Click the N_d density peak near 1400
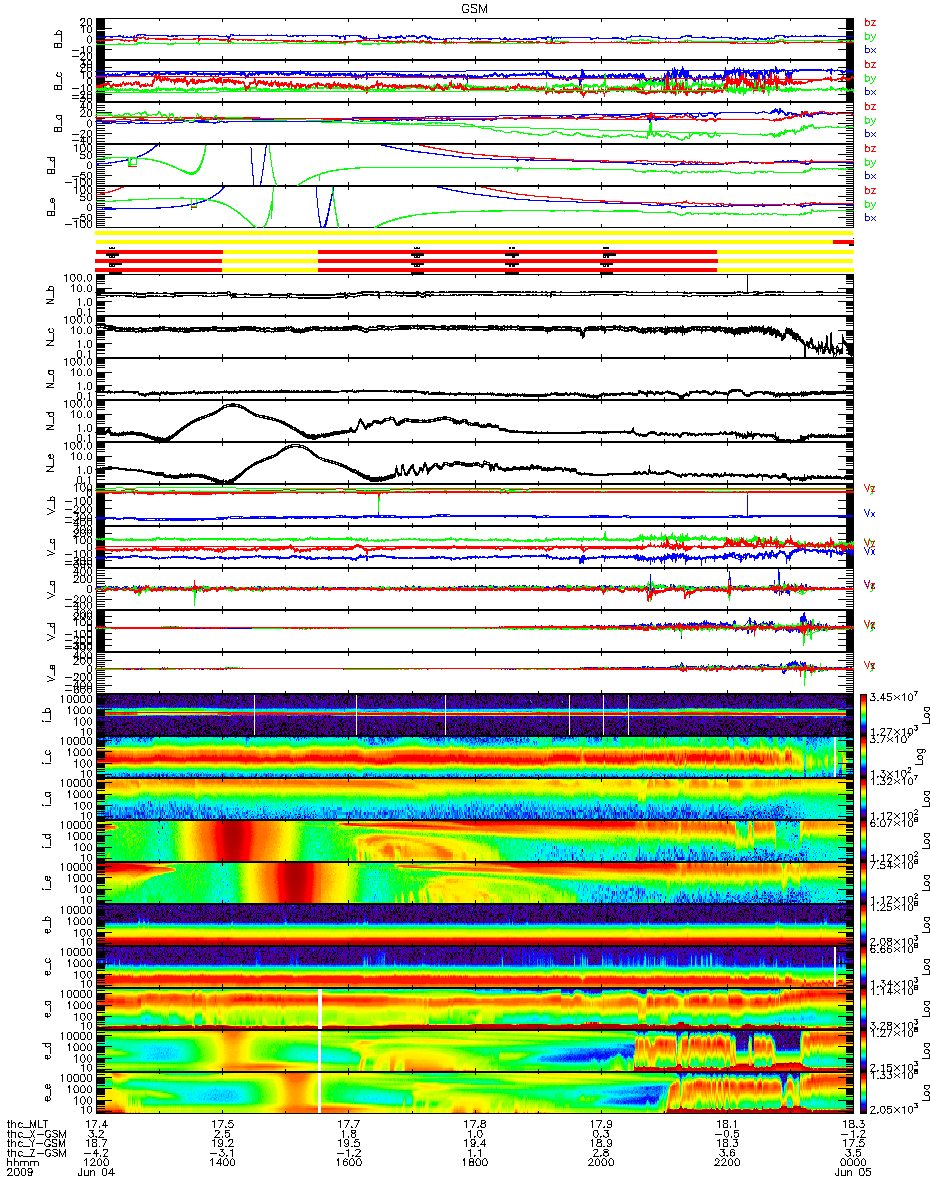930x1200 pixels. click(233, 405)
